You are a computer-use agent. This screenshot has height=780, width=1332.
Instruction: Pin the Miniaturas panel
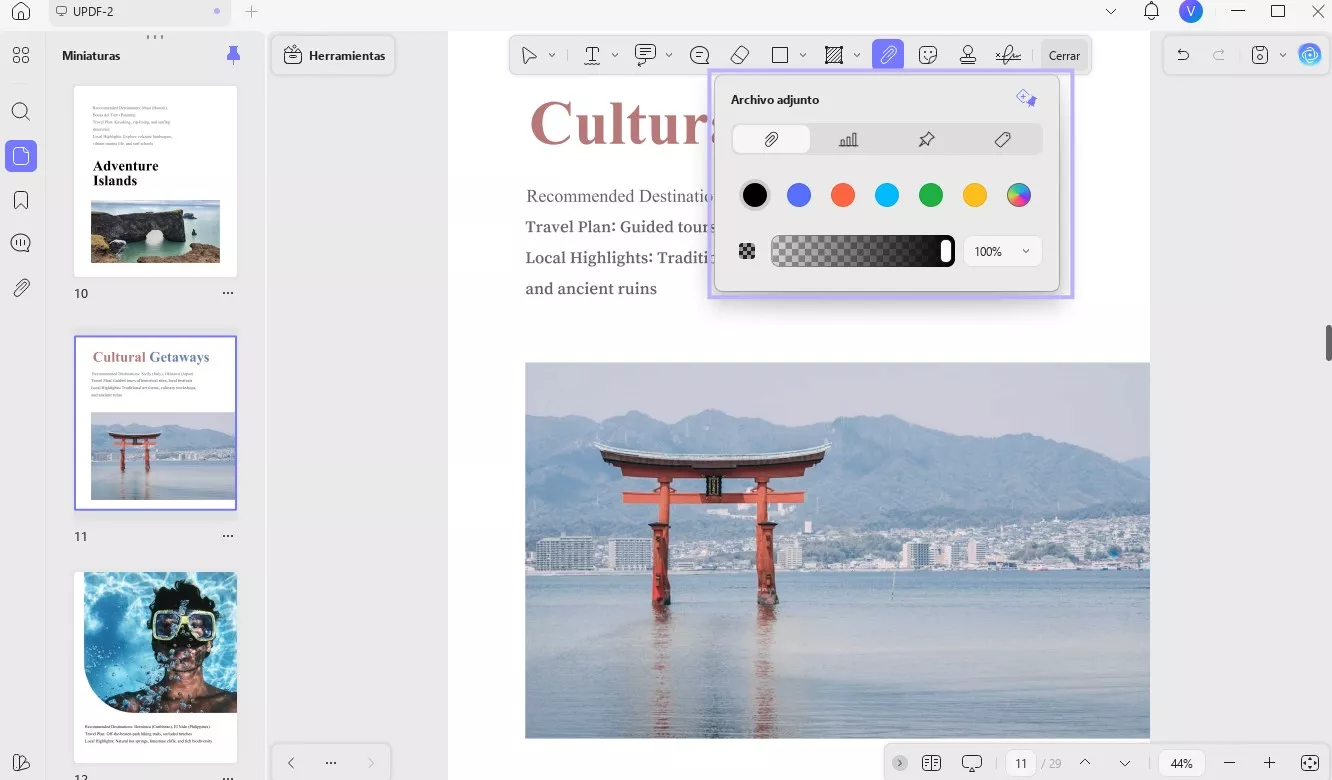point(233,55)
